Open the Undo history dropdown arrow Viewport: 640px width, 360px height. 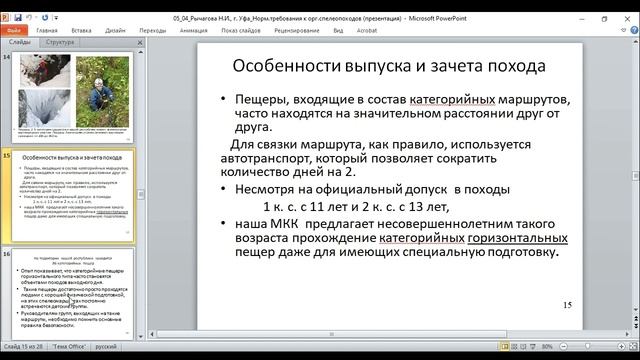(36, 18)
